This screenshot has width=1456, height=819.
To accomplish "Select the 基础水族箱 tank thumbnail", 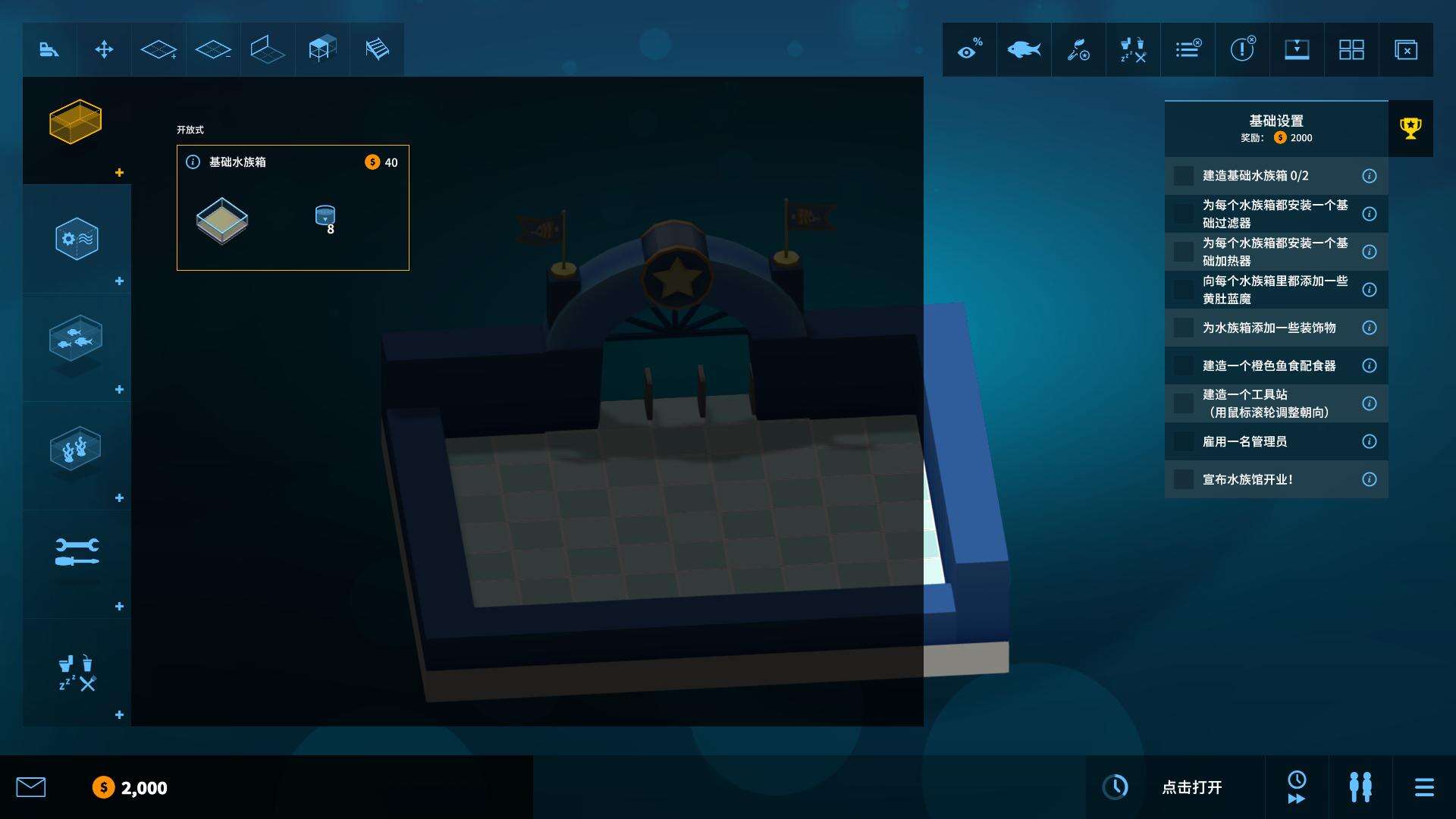I will (222, 221).
